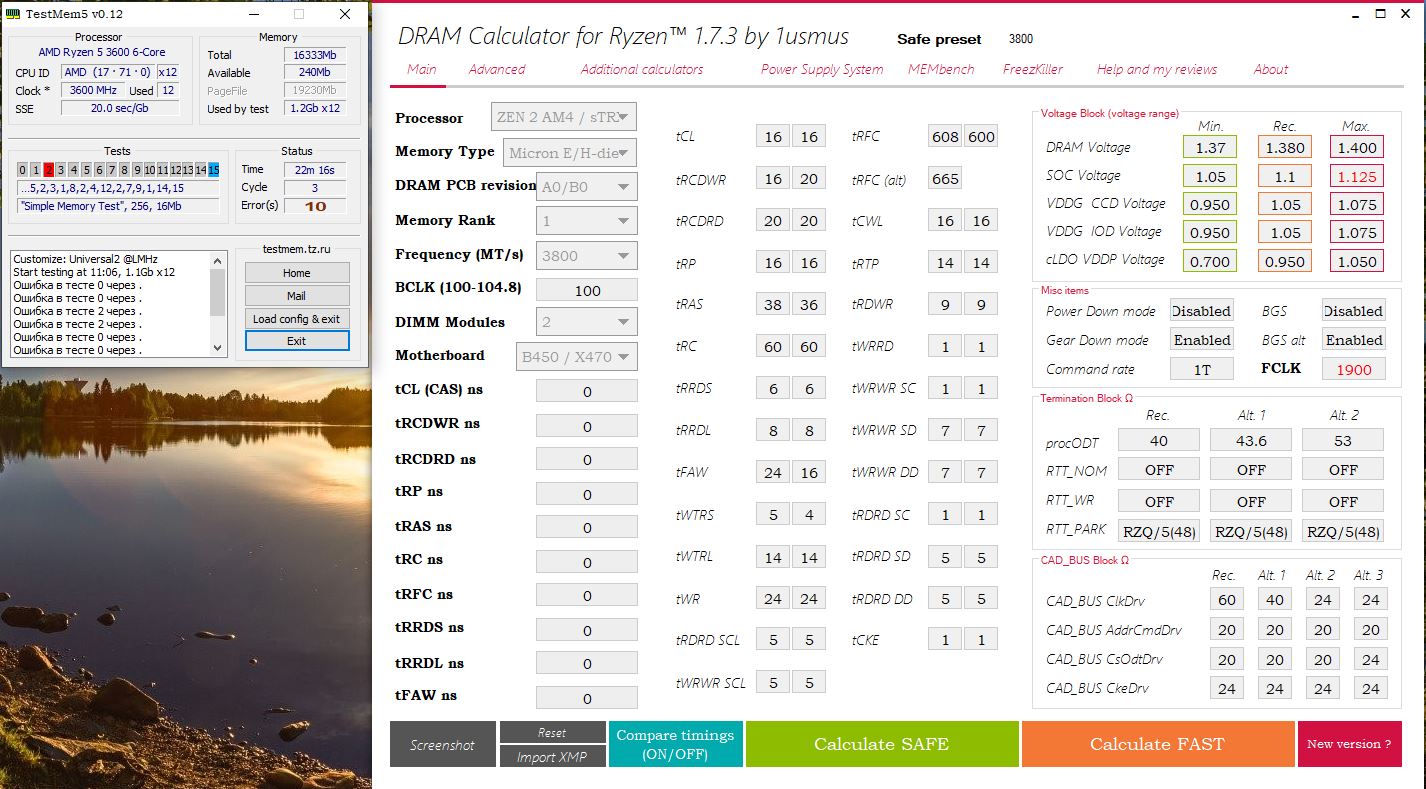Screen dimensions: 1426x789
Task: Click the tRCDWR value 20
Action: pos(809,179)
